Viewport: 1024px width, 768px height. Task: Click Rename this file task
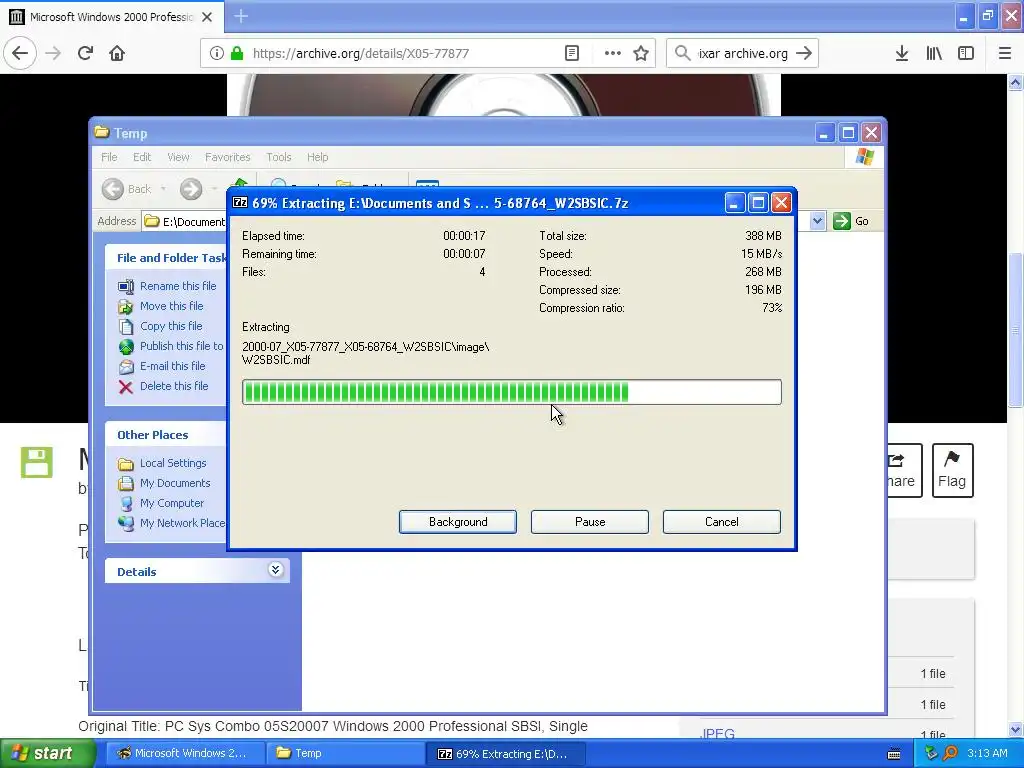[167, 286]
